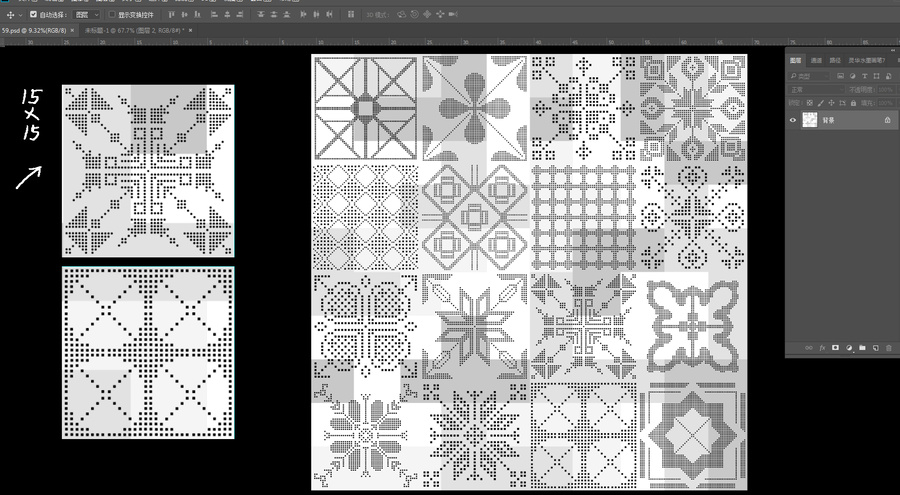Screen dimensions: 900x495
Task: Create a new group folder icon
Action: [x=862, y=347]
